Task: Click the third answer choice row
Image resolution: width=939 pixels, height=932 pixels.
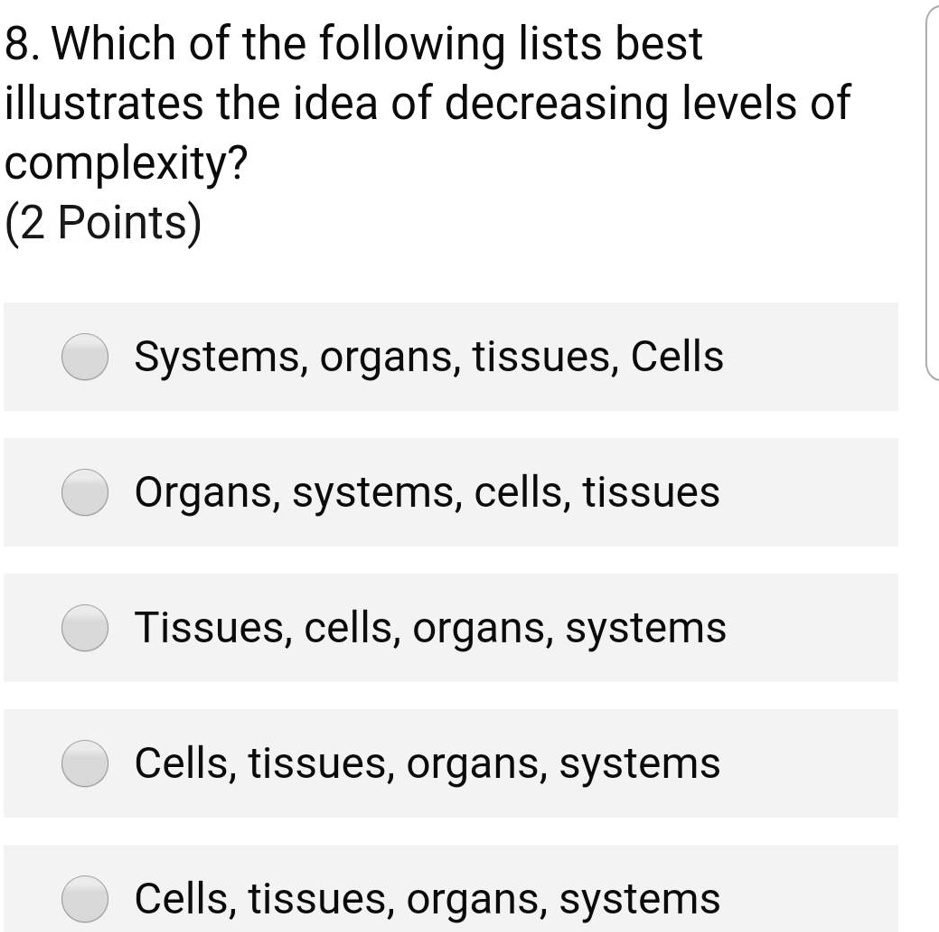Action: [x=450, y=627]
